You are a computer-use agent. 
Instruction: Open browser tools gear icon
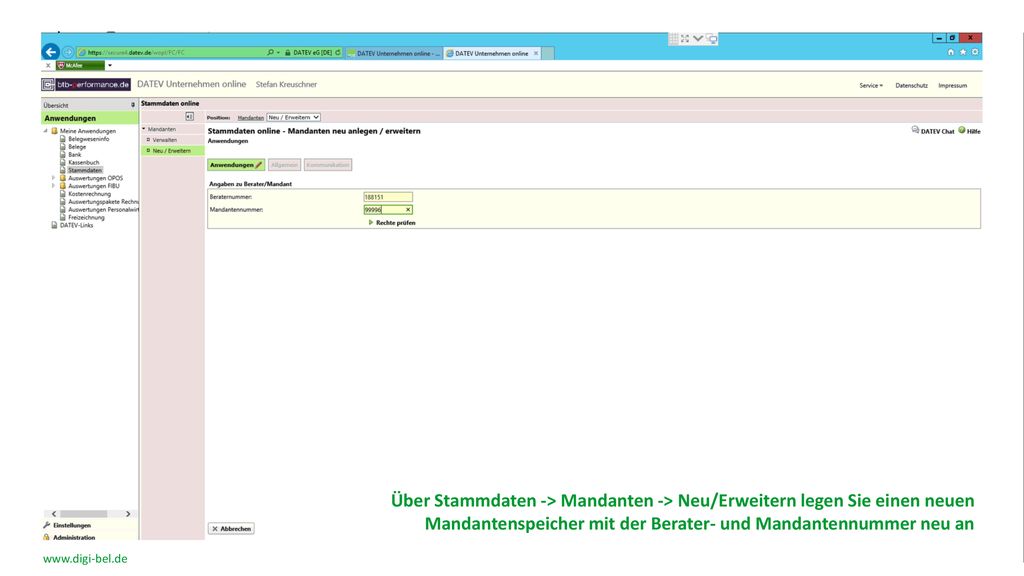974,52
